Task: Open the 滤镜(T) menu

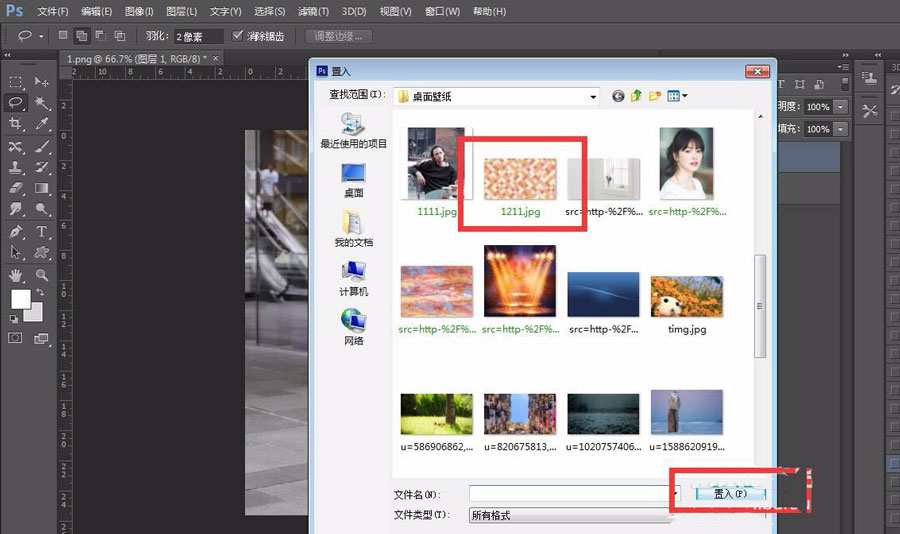Action: coord(313,11)
